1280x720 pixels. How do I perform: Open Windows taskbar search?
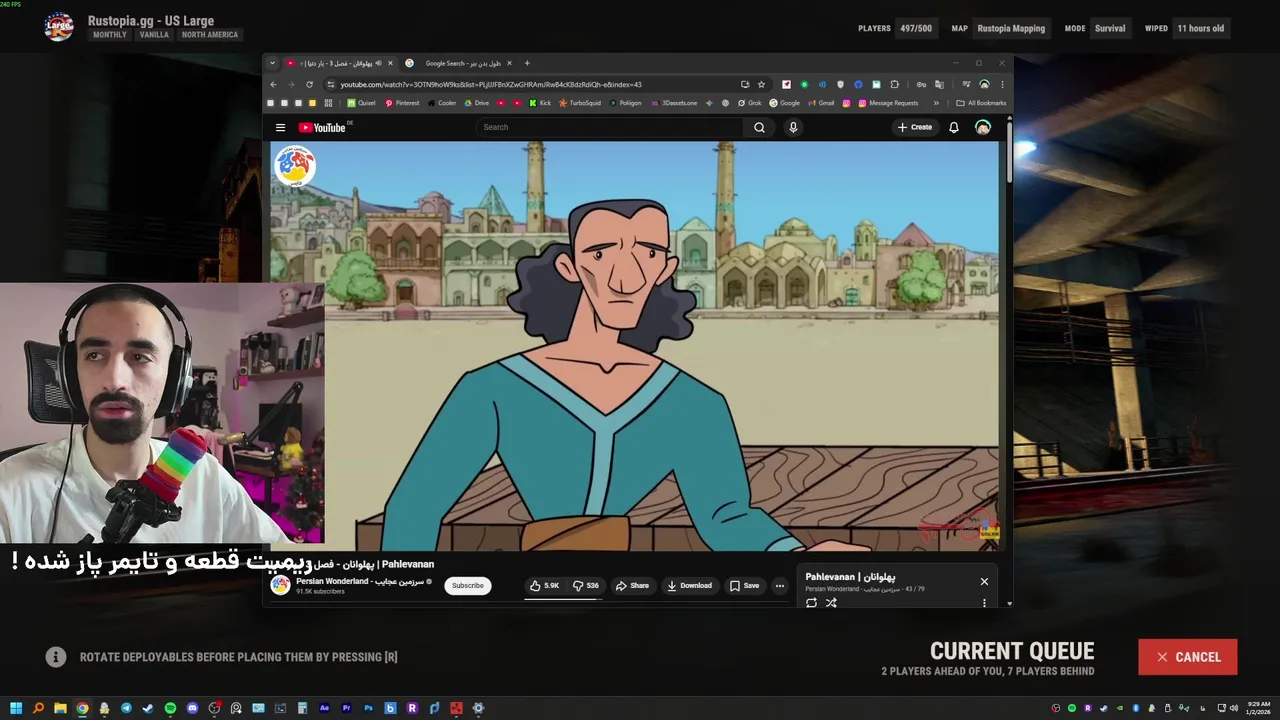(x=38, y=708)
